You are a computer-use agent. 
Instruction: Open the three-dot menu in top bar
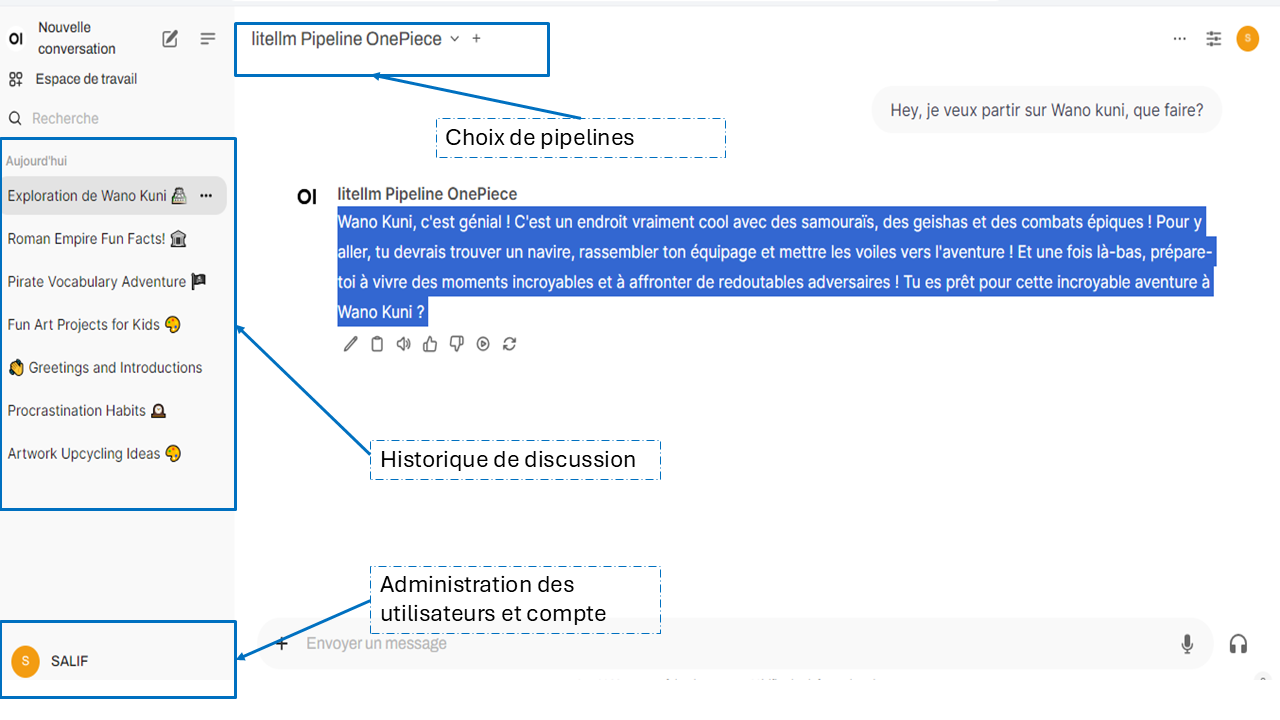click(x=1180, y=39)
